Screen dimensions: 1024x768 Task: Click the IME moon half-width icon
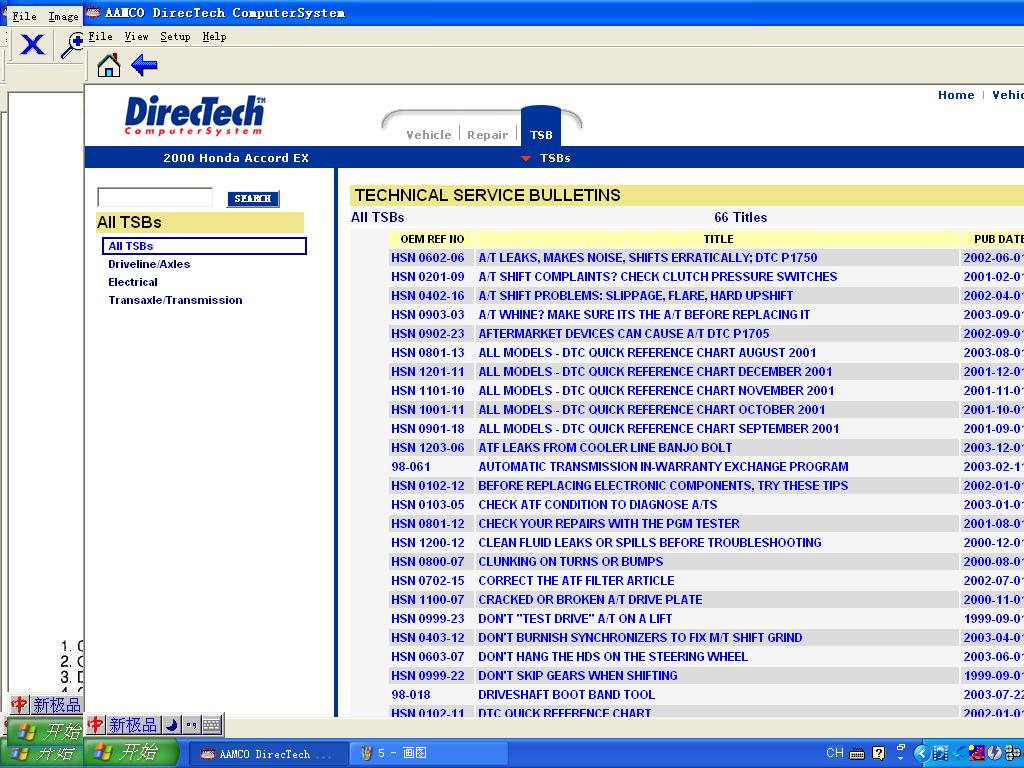click(x=171, y=725)
